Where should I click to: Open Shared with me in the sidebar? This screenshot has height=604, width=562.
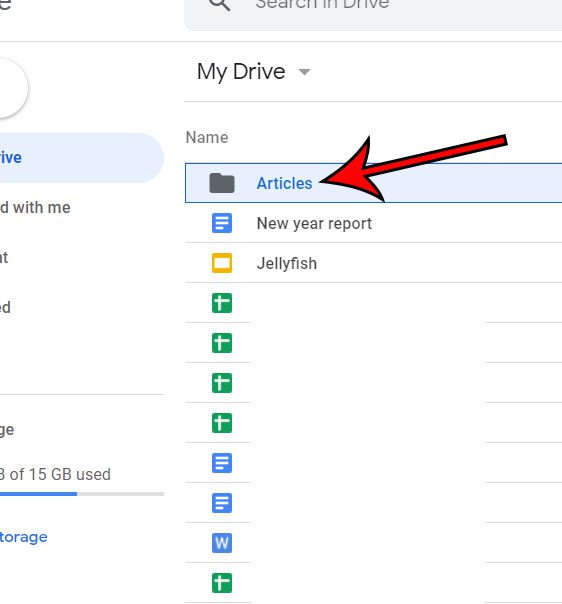click(x=35, y=208)
